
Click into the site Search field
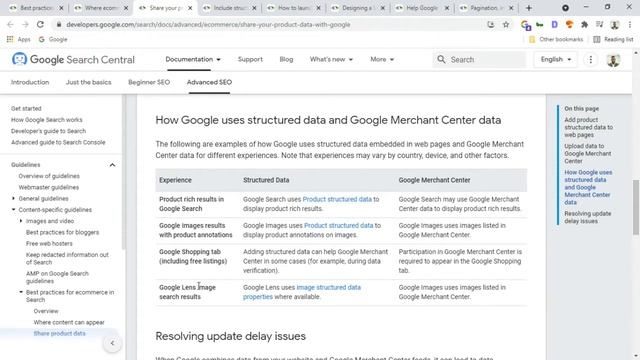click(479, 60)
